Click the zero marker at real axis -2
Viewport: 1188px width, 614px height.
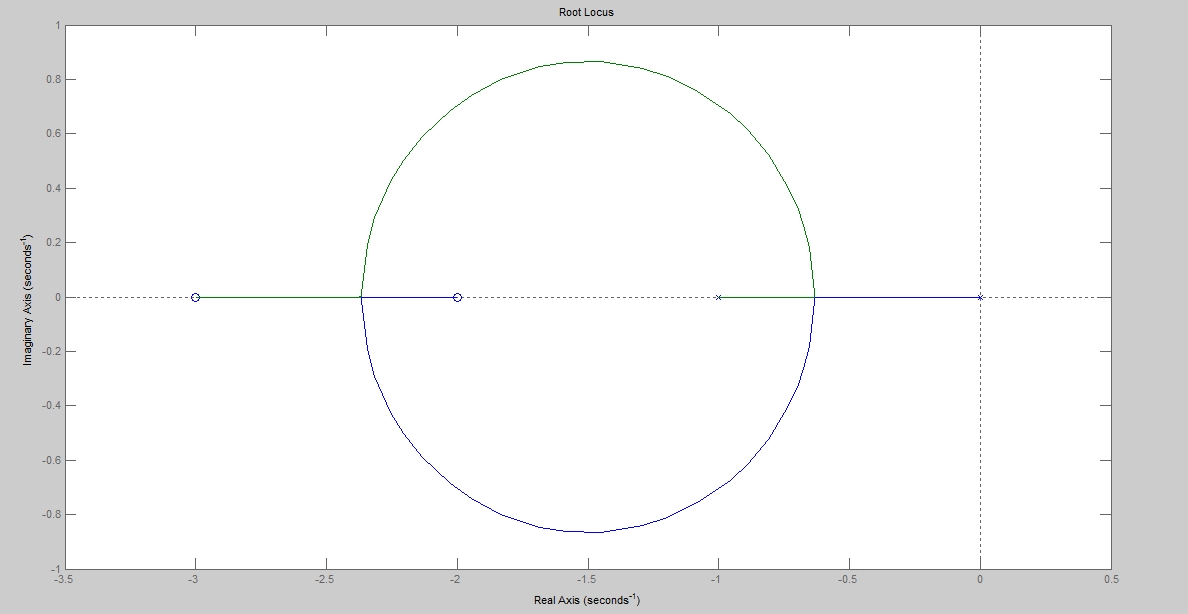(457, 297)
